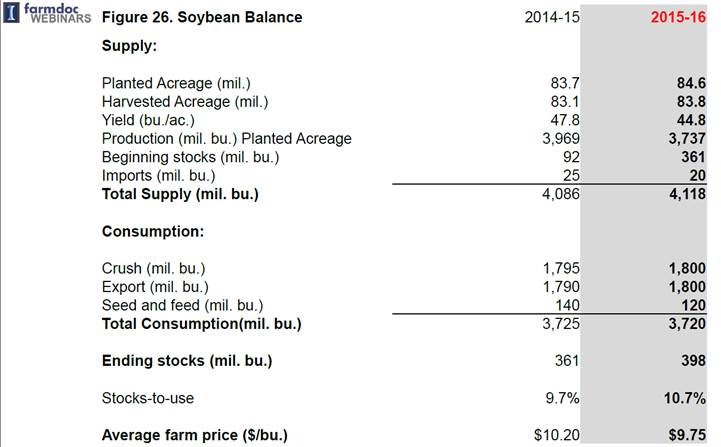
Task: Click the Illinois block I logo icon
Action: [11, 13]
